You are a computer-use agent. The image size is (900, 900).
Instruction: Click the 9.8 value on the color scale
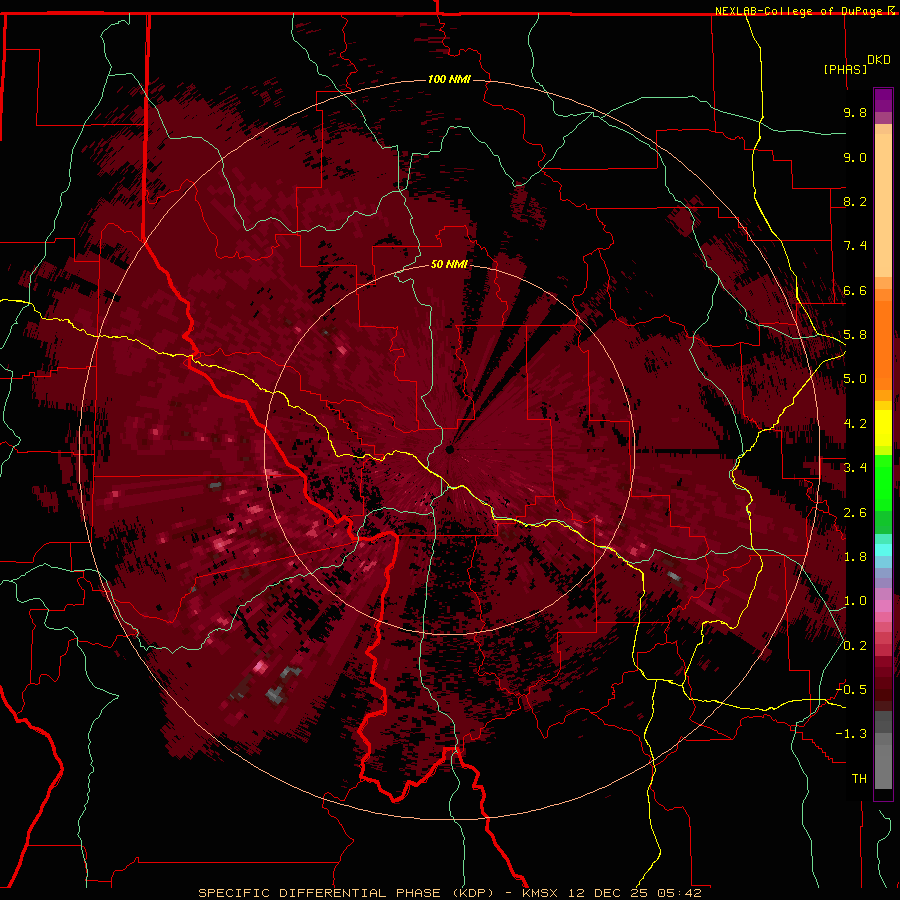point(855,112)
